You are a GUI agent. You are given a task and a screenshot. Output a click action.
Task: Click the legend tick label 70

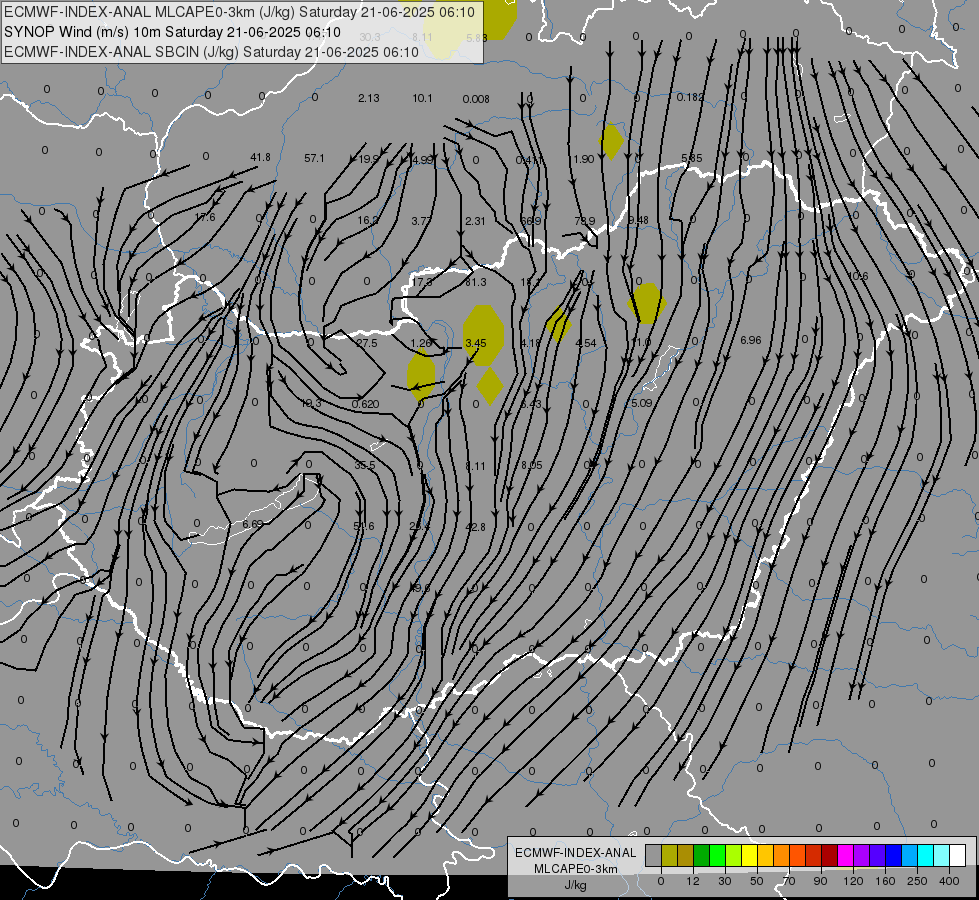pyautogui.click(x=788, y=881)
